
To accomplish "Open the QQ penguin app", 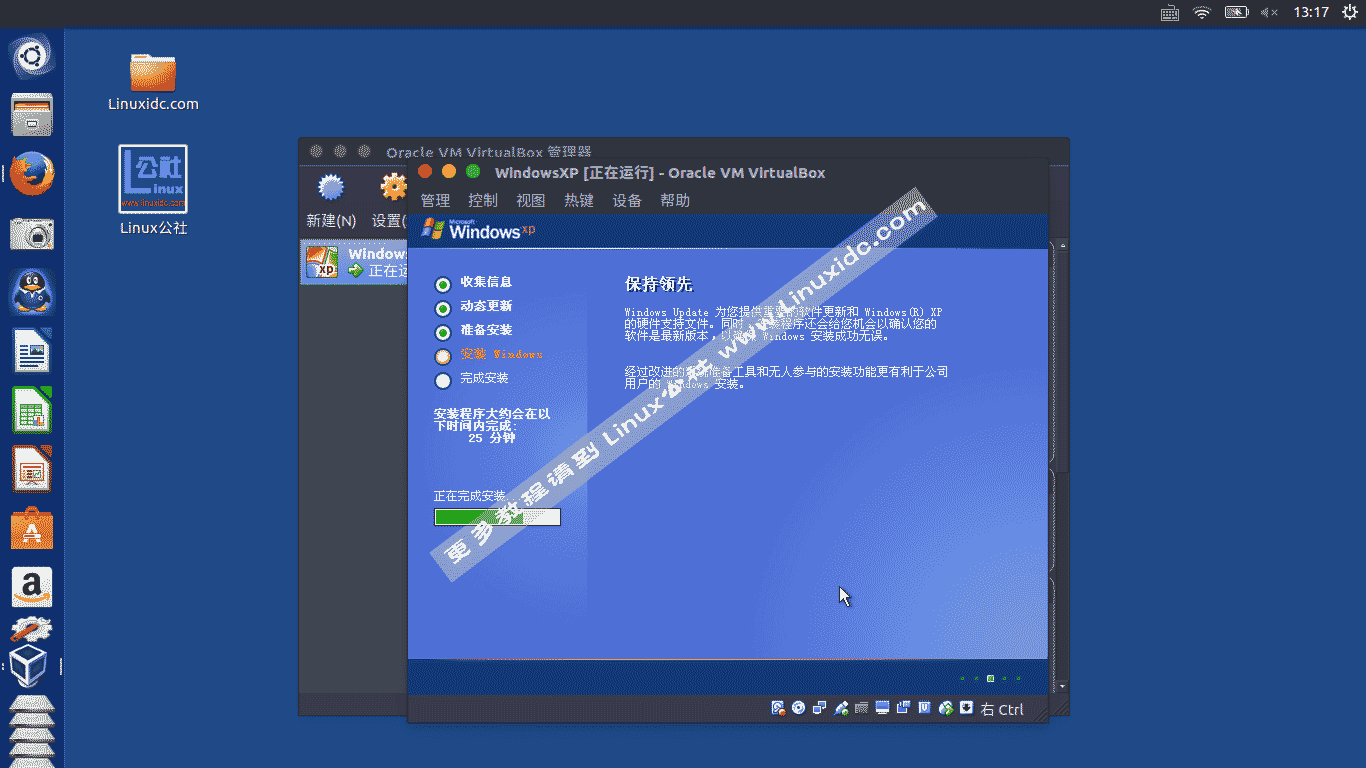I will click(32, 292).
